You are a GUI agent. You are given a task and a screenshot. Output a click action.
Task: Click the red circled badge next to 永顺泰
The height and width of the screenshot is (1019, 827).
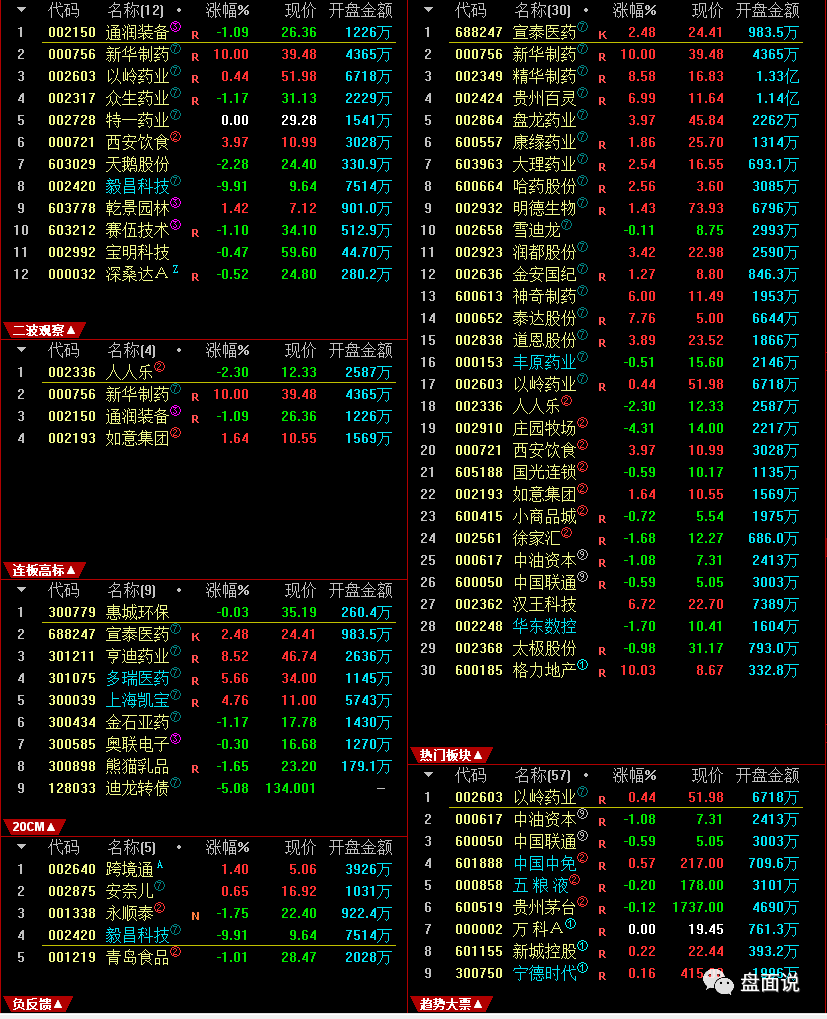[x=160, y=909]
